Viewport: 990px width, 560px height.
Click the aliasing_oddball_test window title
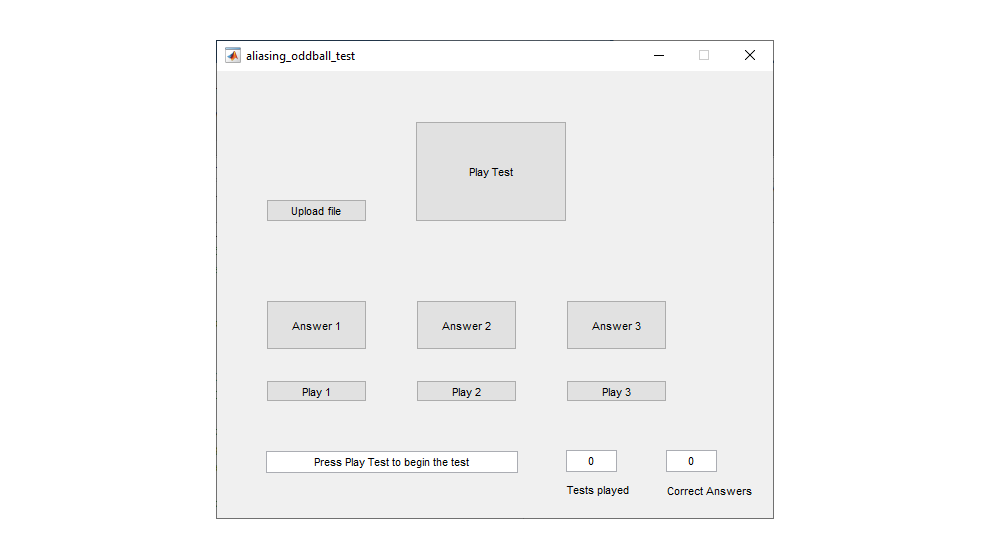click(x=301, y=56)
